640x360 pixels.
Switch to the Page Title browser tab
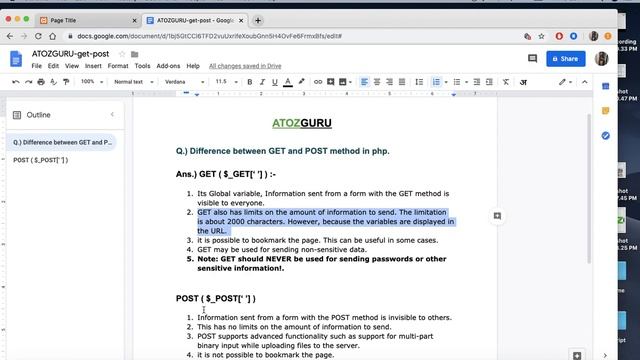[88, 20]
